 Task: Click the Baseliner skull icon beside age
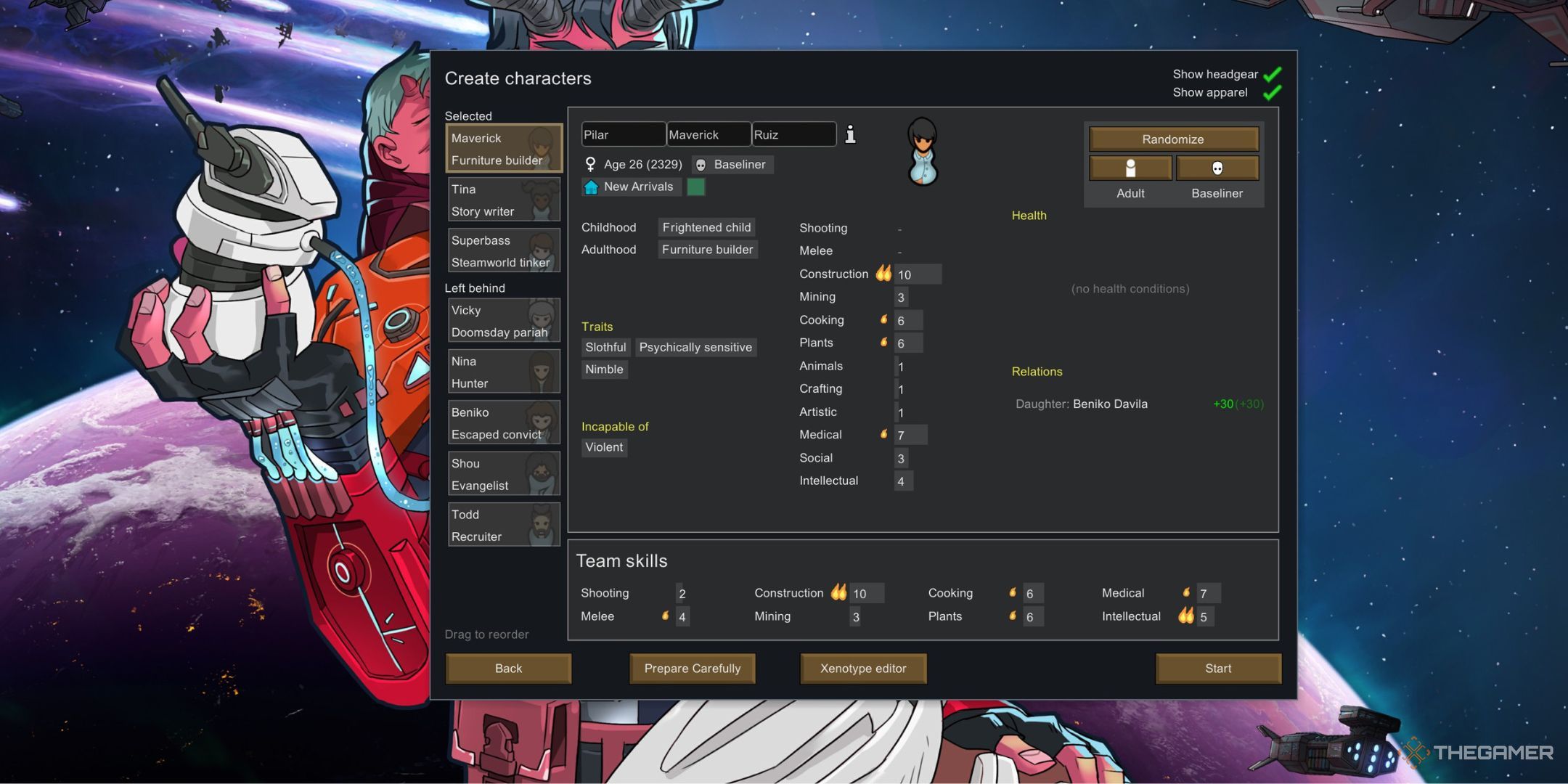(x=701, y=166)
